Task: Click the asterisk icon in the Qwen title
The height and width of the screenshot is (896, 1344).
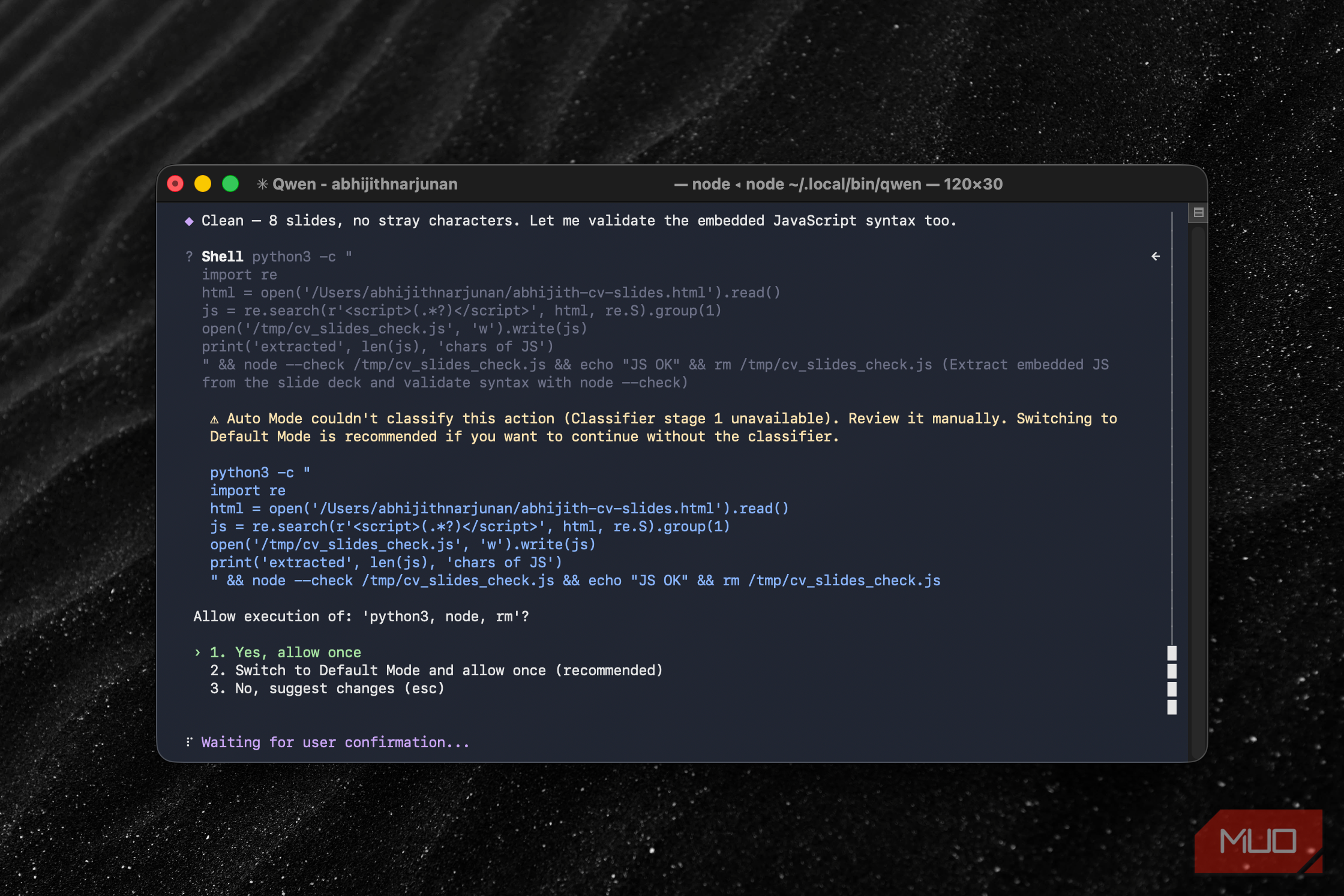Action: pyautogui.click(x=262, y=184)
